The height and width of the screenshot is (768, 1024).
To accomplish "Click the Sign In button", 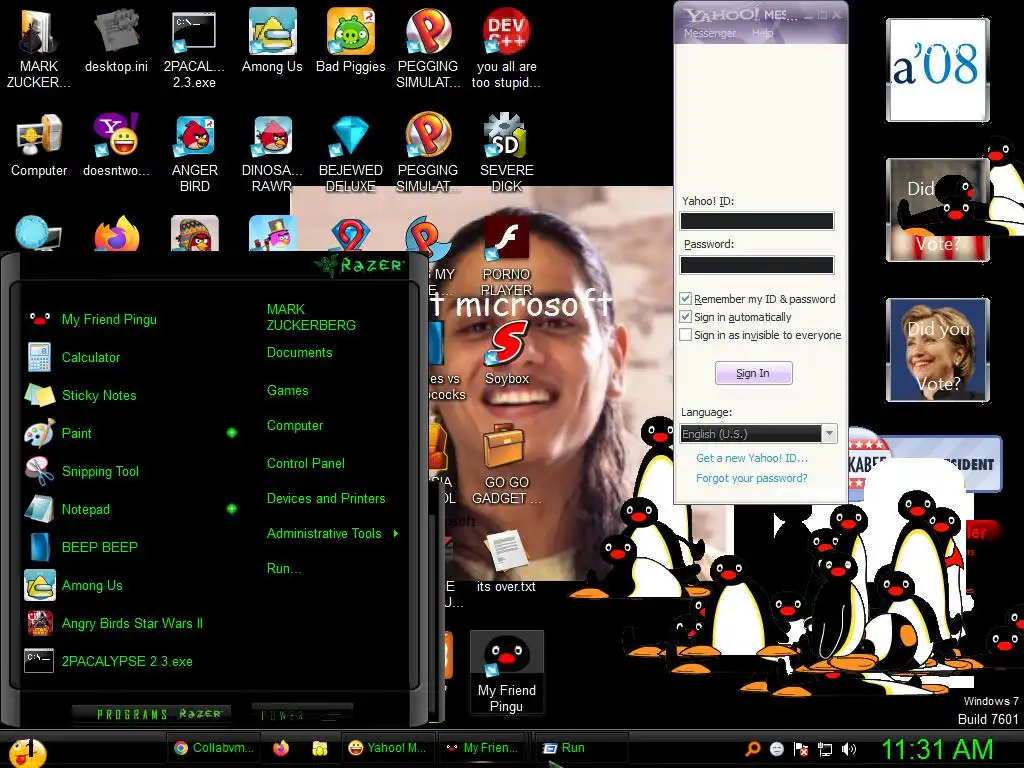I will click(x=754, y=373).
